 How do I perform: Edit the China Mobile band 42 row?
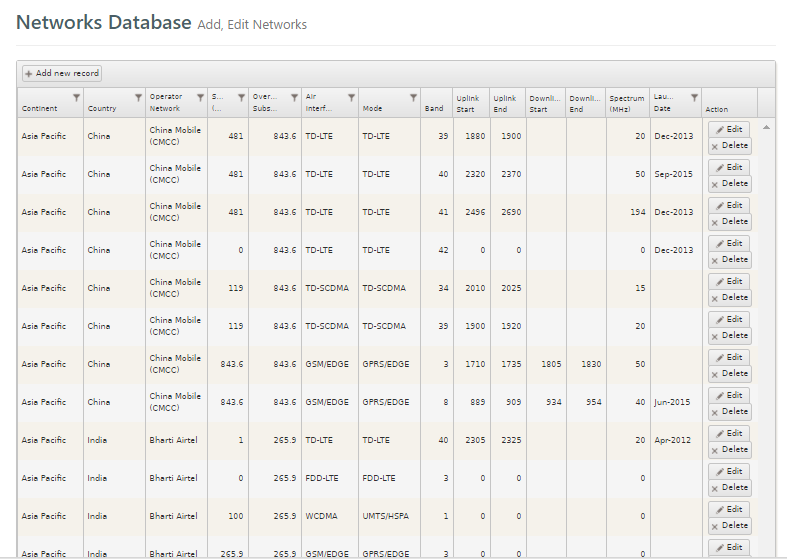(729, 243)
